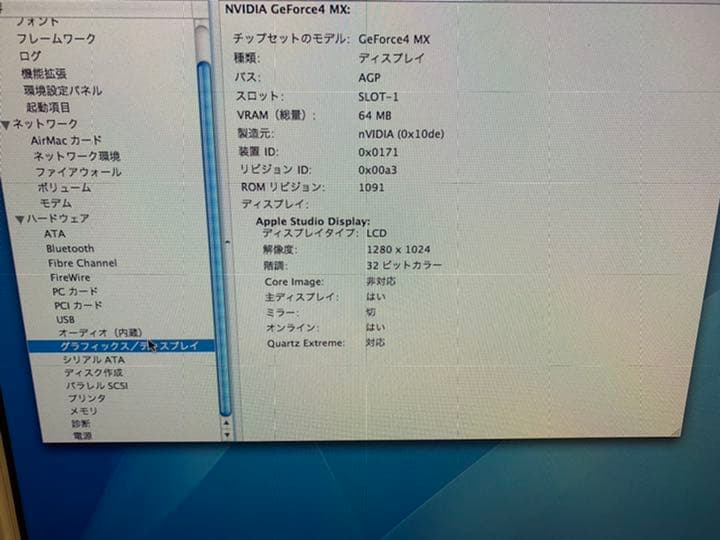The image size is (720, 540).
Task: Select PCI カード in the sidebar
Action: [x=78, y=305]
